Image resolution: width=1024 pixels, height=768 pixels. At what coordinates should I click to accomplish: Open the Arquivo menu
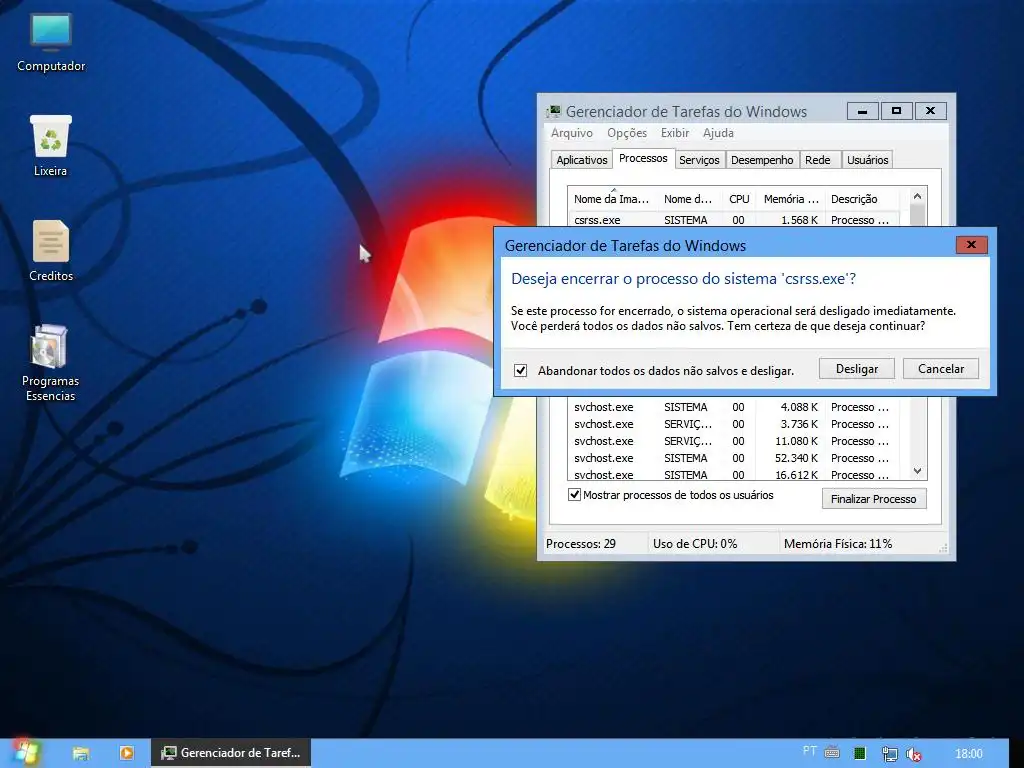click(572, 133)
